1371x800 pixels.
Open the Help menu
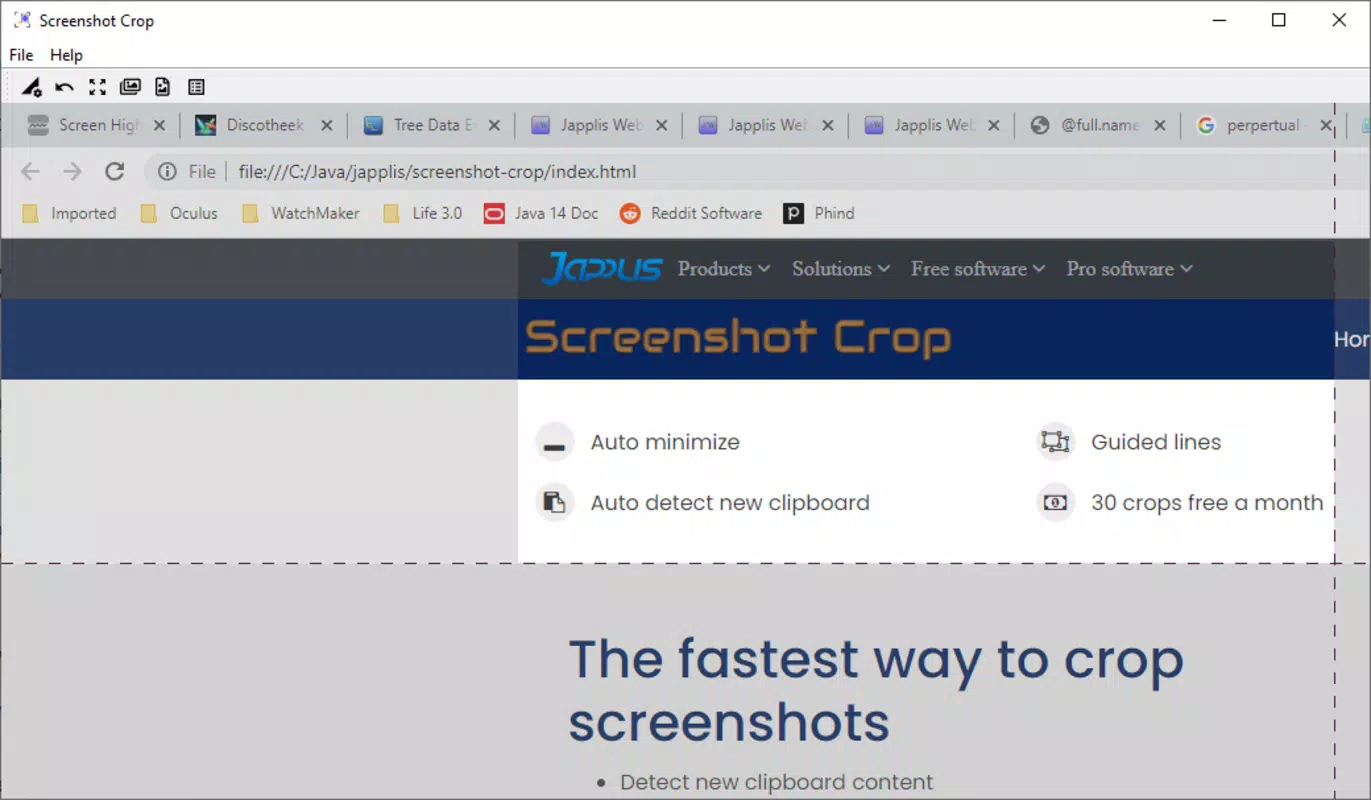[x=67, y=55]
